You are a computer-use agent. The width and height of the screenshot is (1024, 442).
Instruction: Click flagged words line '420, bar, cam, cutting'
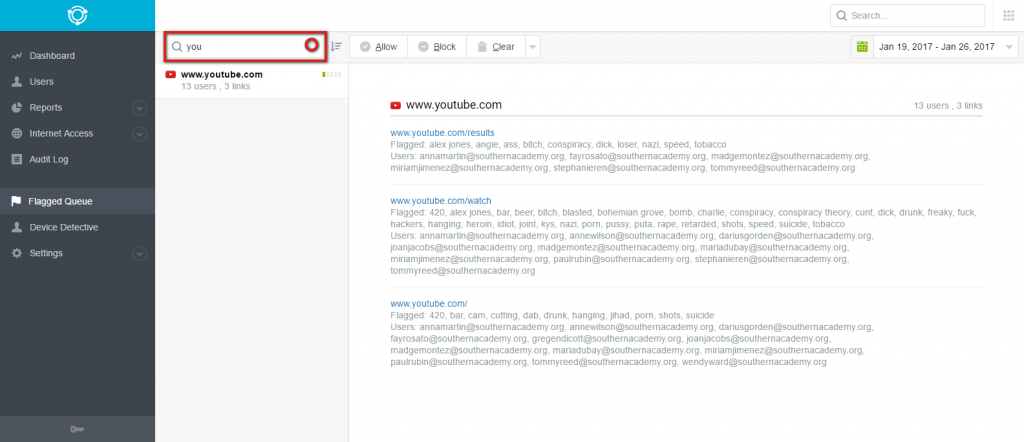[552, 315]
